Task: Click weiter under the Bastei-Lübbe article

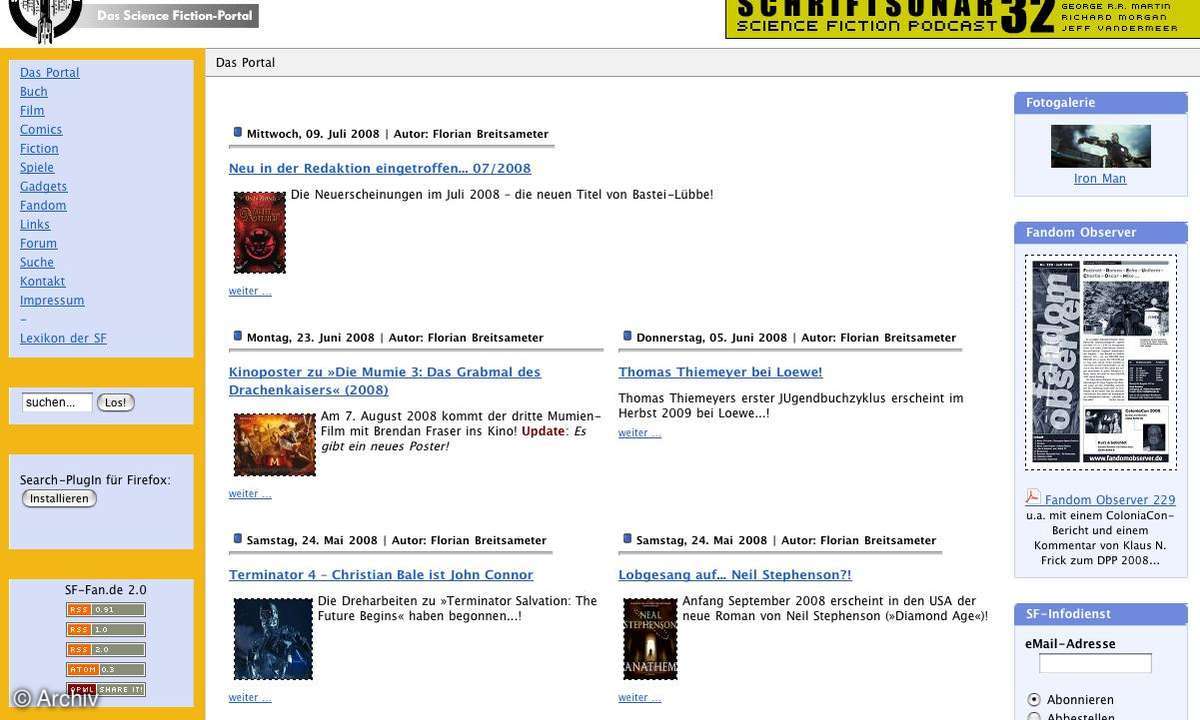Action: [250, 292]
